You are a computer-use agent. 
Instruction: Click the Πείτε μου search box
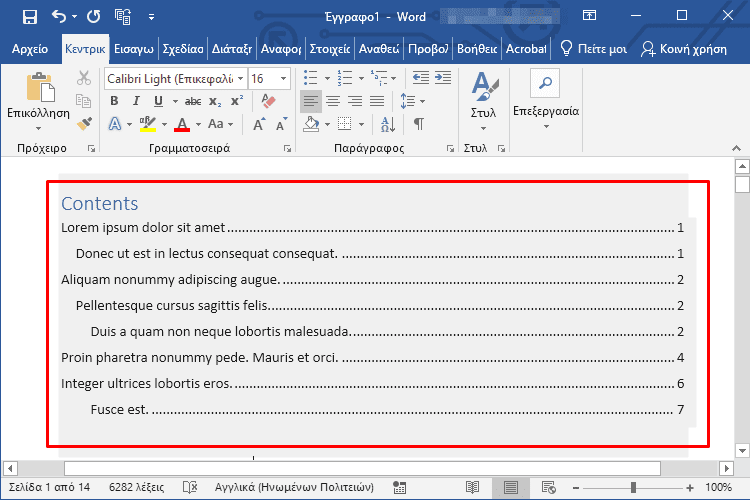tap(594, 49)
